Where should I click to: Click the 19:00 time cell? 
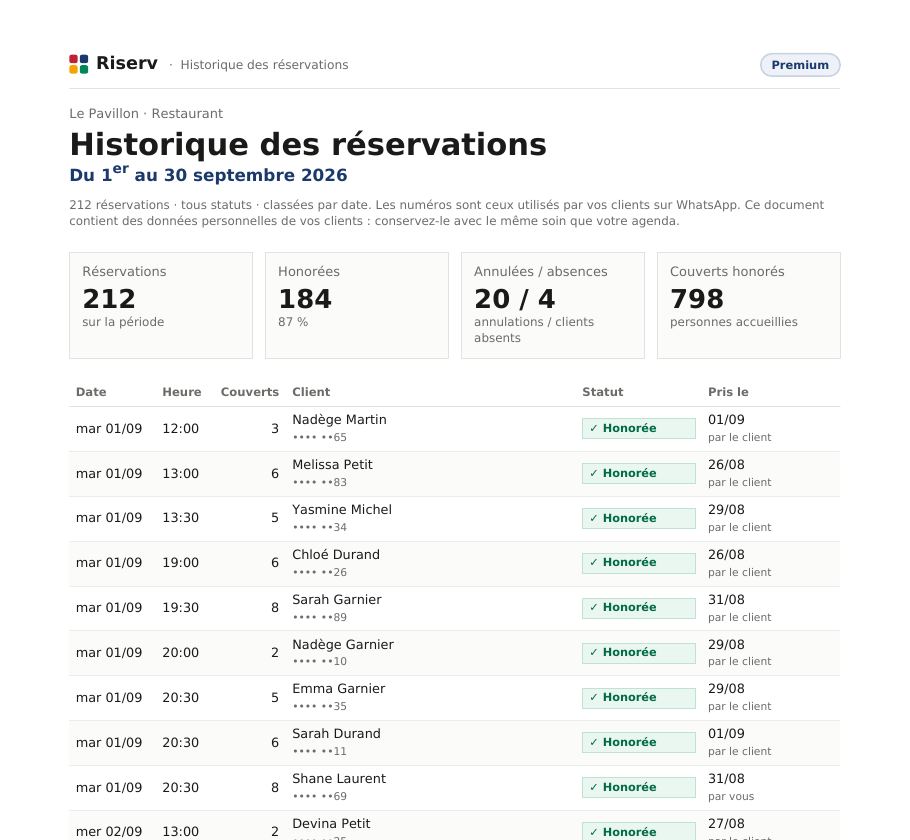click(180, 563)
